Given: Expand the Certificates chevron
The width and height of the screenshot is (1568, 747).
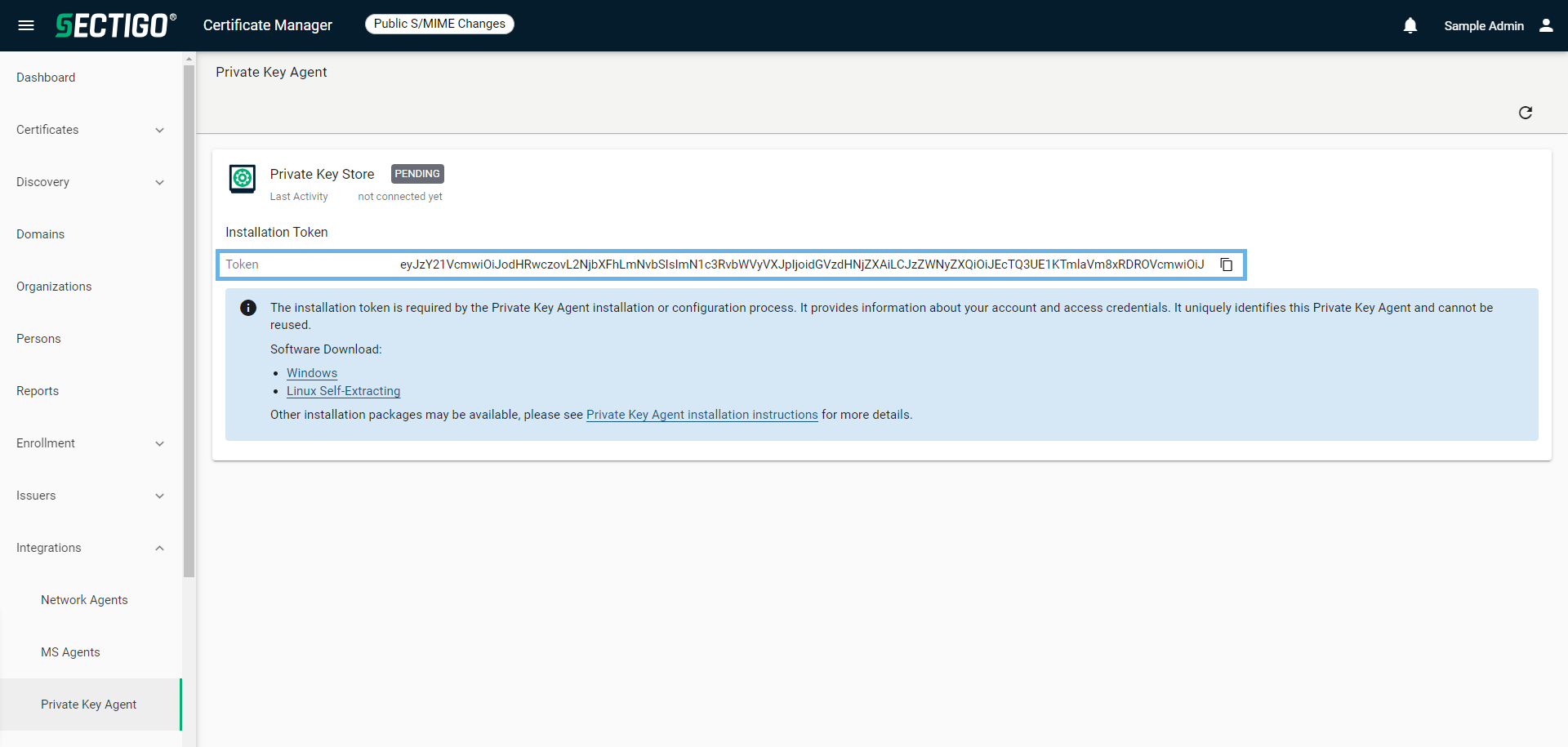Looking at the screenshot, I should coord(160,130).
